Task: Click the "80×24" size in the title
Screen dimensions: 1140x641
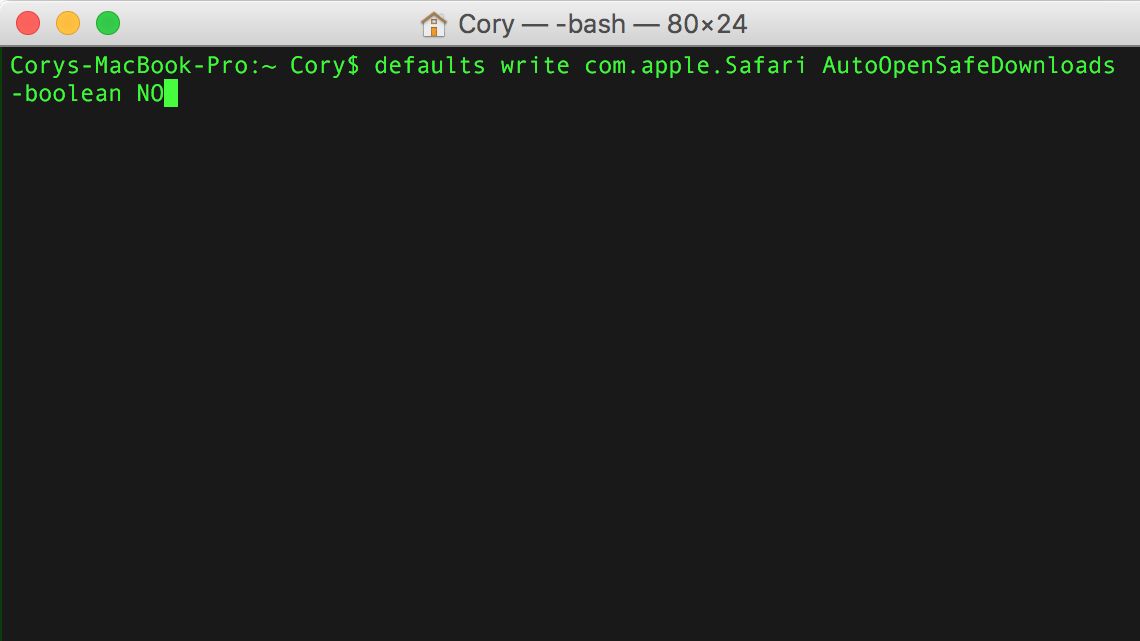Action: click(707, 23)
